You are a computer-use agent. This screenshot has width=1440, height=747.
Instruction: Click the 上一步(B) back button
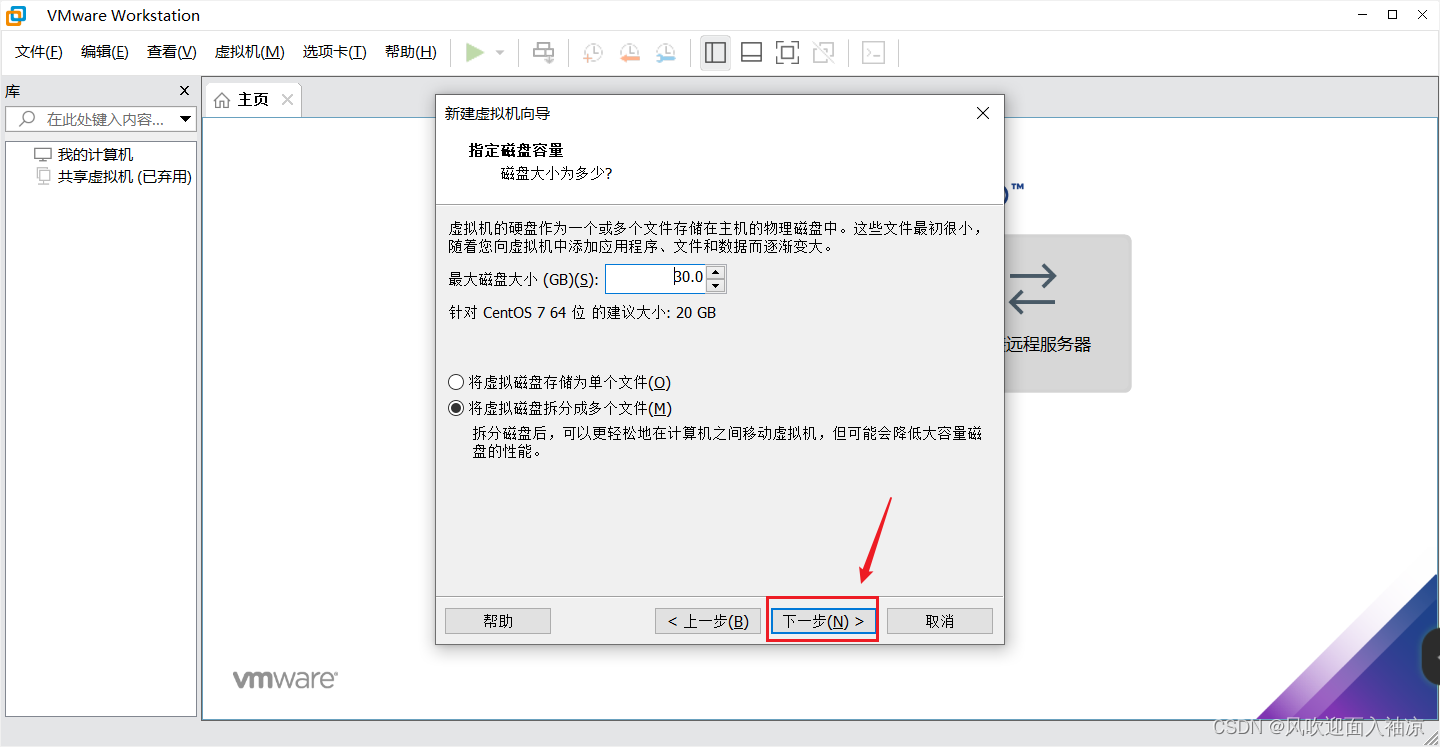pyautogui.click(x=708, y=621)
